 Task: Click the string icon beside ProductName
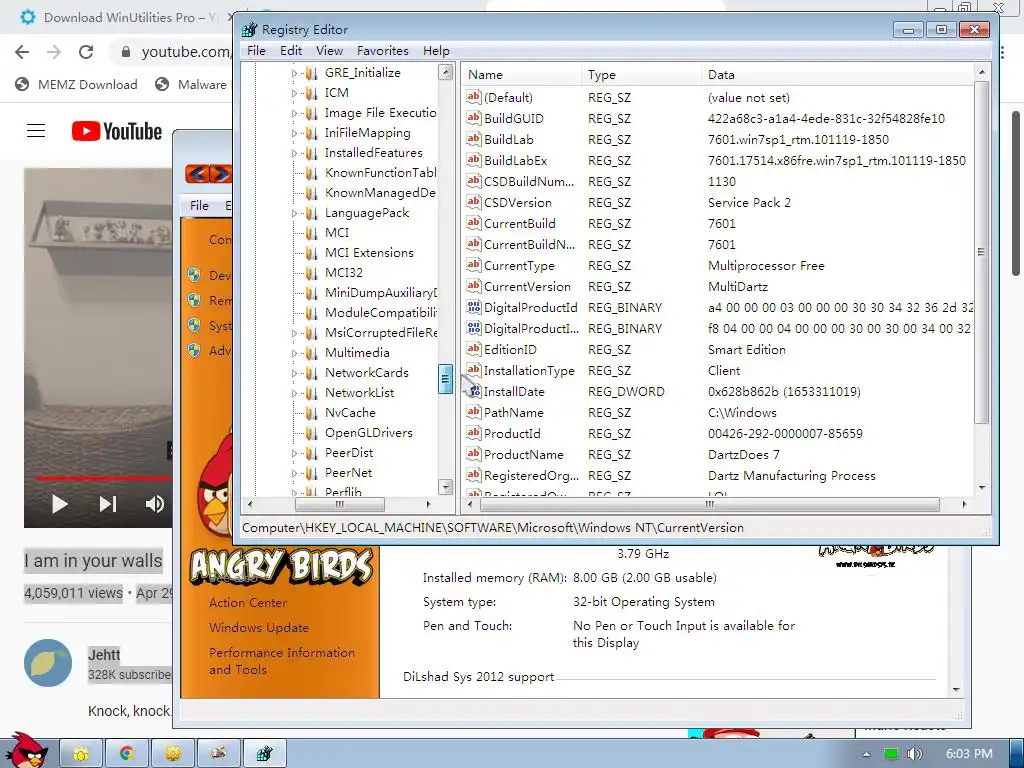(x=473, y=455)
